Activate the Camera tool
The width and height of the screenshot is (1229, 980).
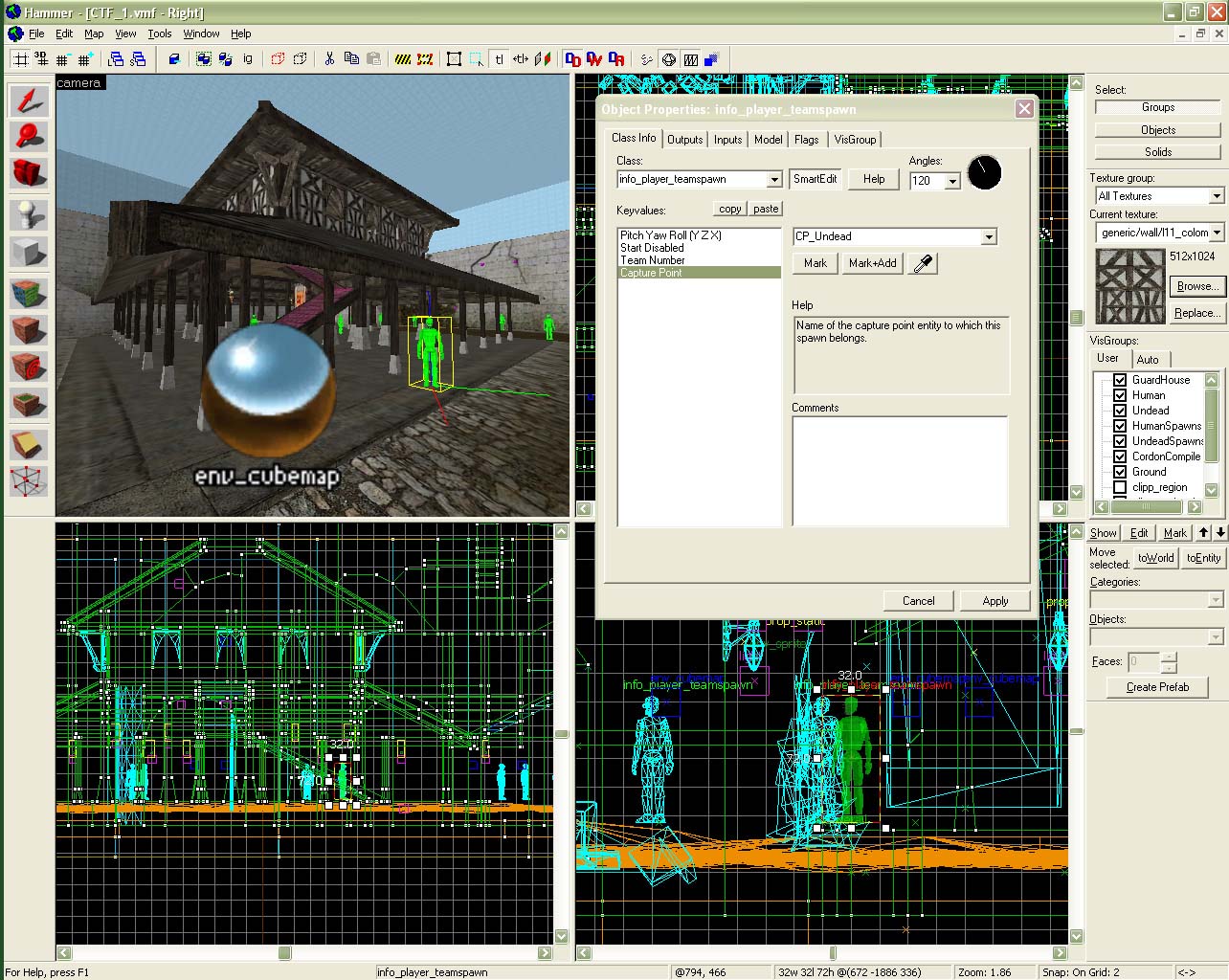point(29,173)
